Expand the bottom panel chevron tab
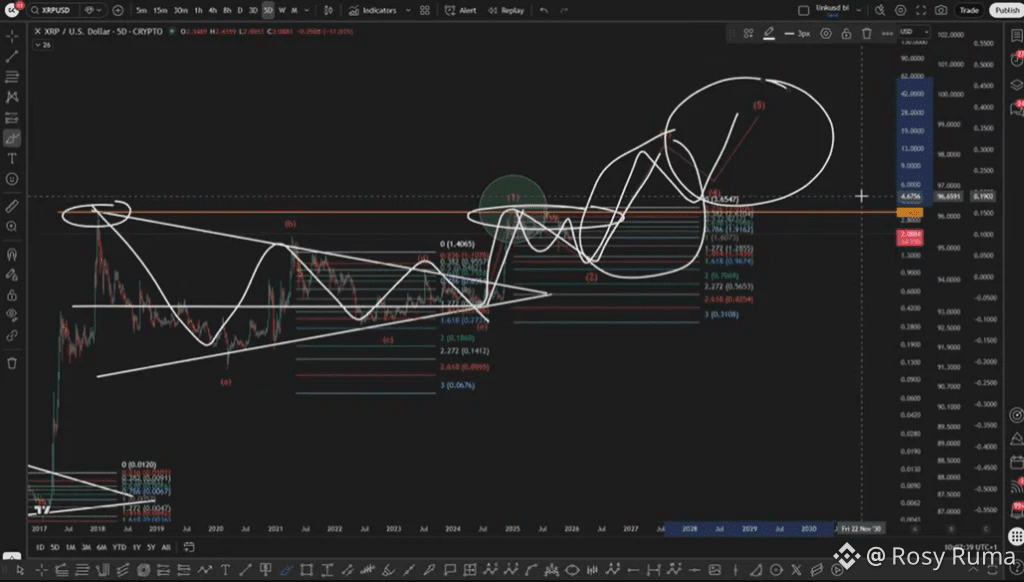The width and height of the screenshot is (1024, 582). click(x=12, y=557)
